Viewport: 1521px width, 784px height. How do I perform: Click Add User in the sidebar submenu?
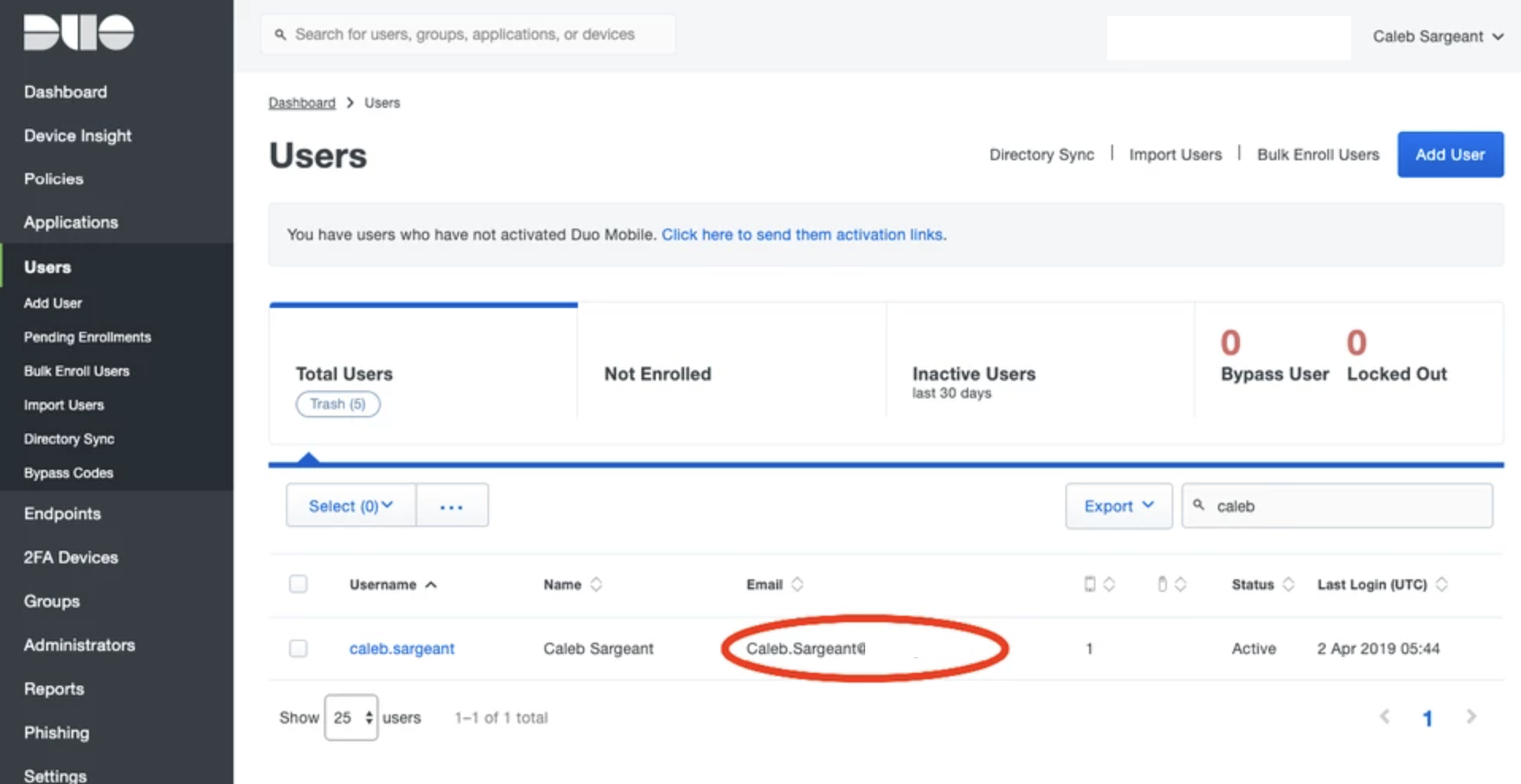coord(52,303)
